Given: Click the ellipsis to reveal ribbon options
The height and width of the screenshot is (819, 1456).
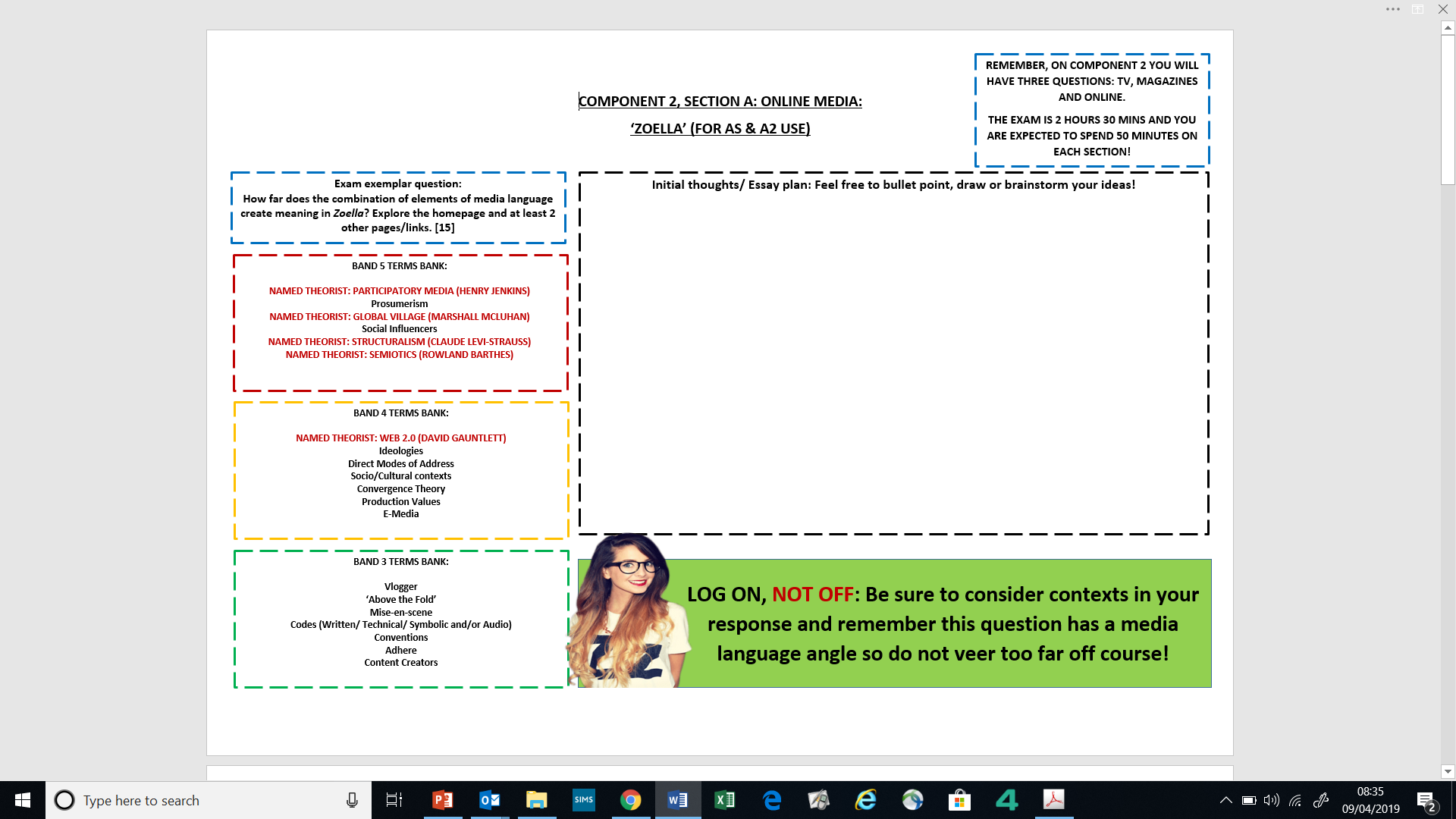Looking at the screenshot, I should [1392, 9].
